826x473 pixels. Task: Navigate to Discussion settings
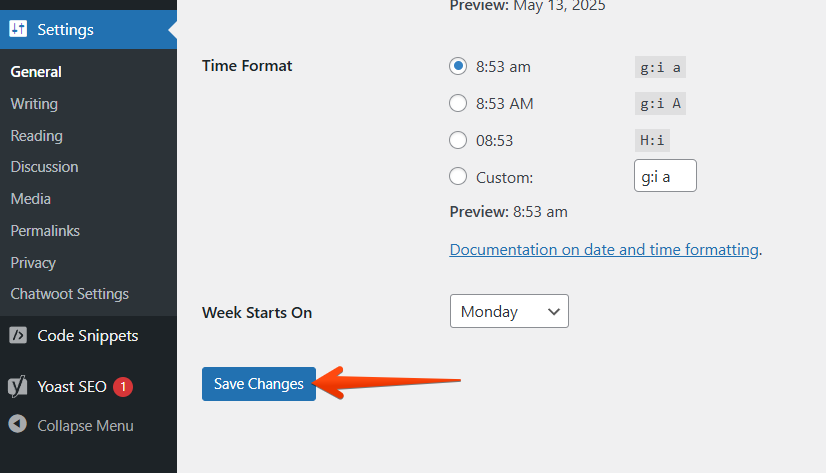tap(44, 167)
